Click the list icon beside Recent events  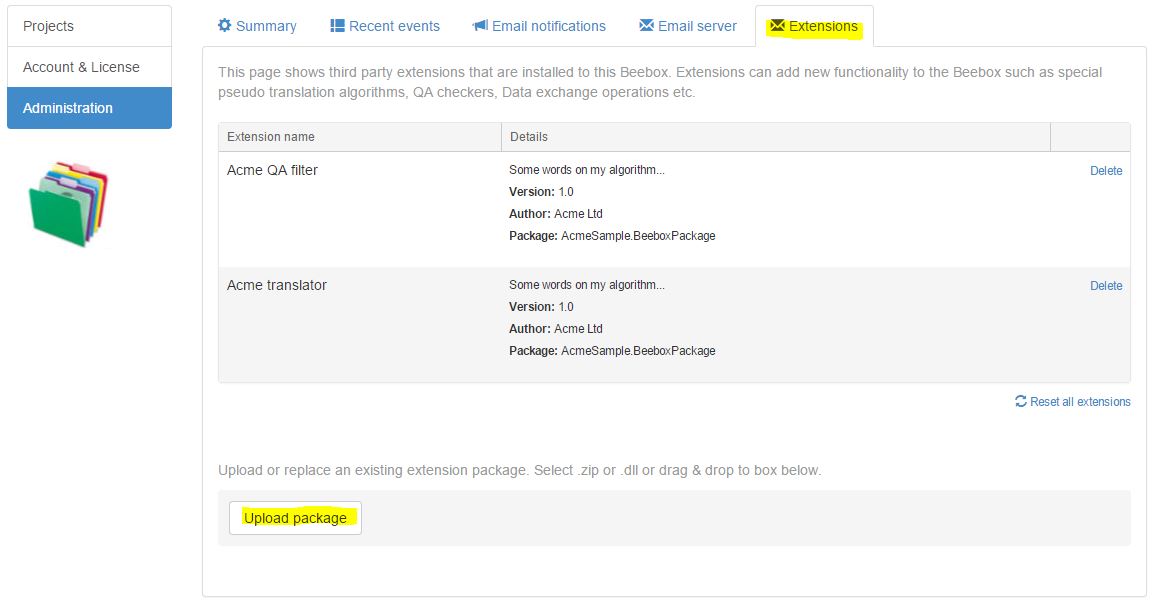(338, 26)
